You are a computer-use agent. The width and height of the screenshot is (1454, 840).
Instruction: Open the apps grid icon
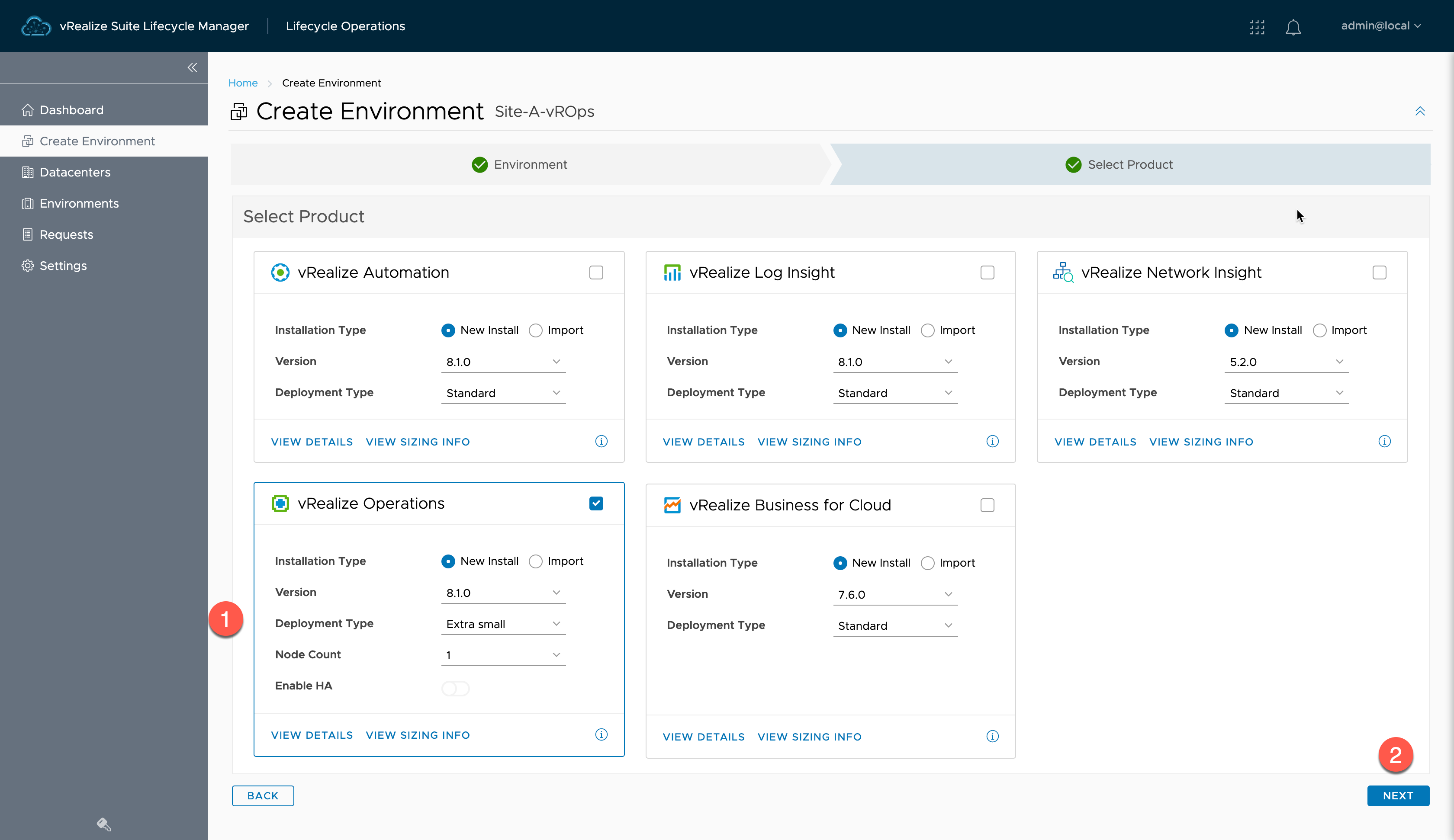1257,26
